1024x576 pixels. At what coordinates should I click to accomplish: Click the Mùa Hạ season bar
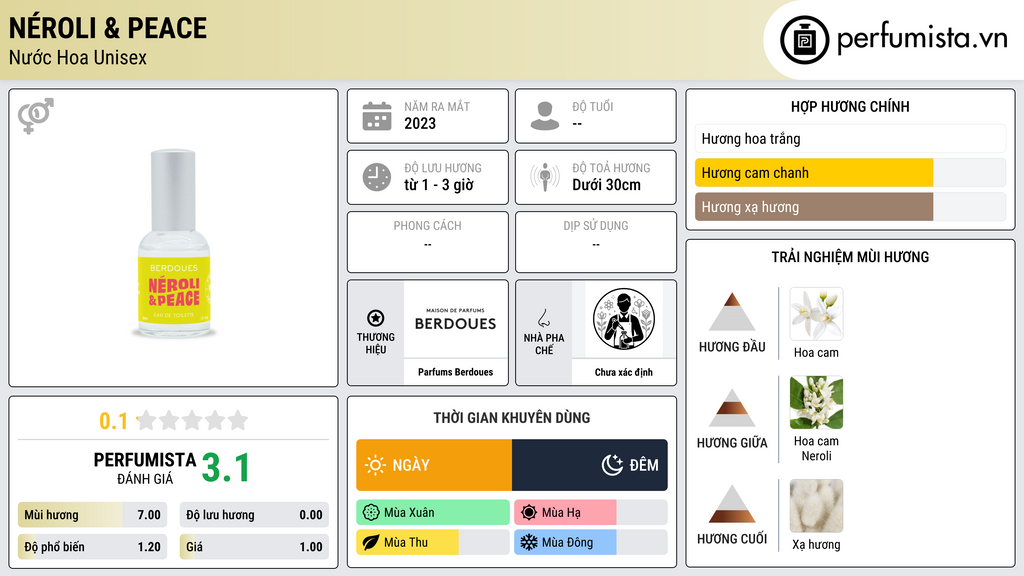[x=590, y=513]
